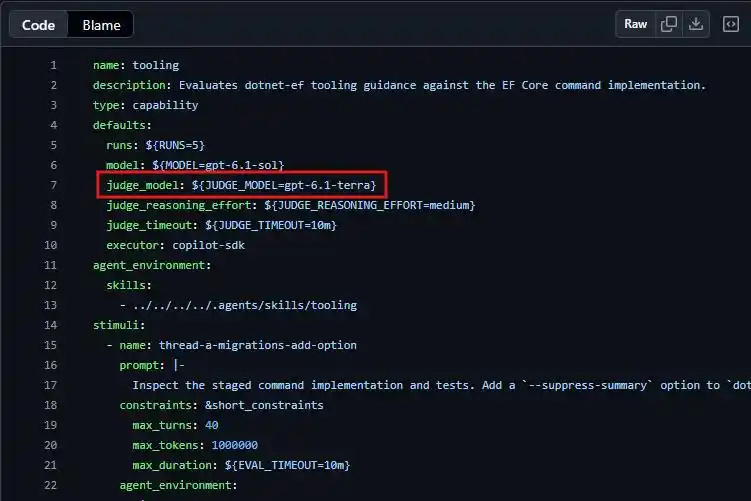This screenshot has width=751, height=501.
Task: Click the Raw button
Action: pyautogui.click(x=635, y=24)
